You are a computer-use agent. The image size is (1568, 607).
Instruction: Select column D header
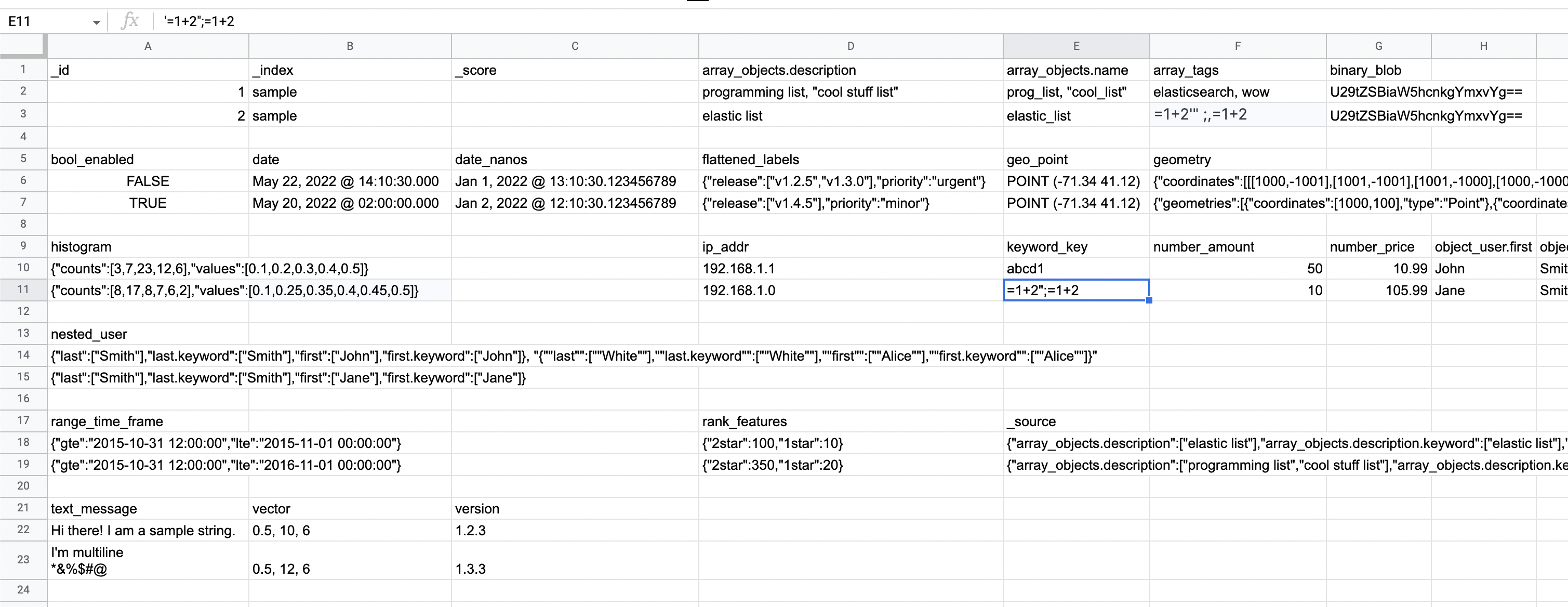tap(851, 46)
